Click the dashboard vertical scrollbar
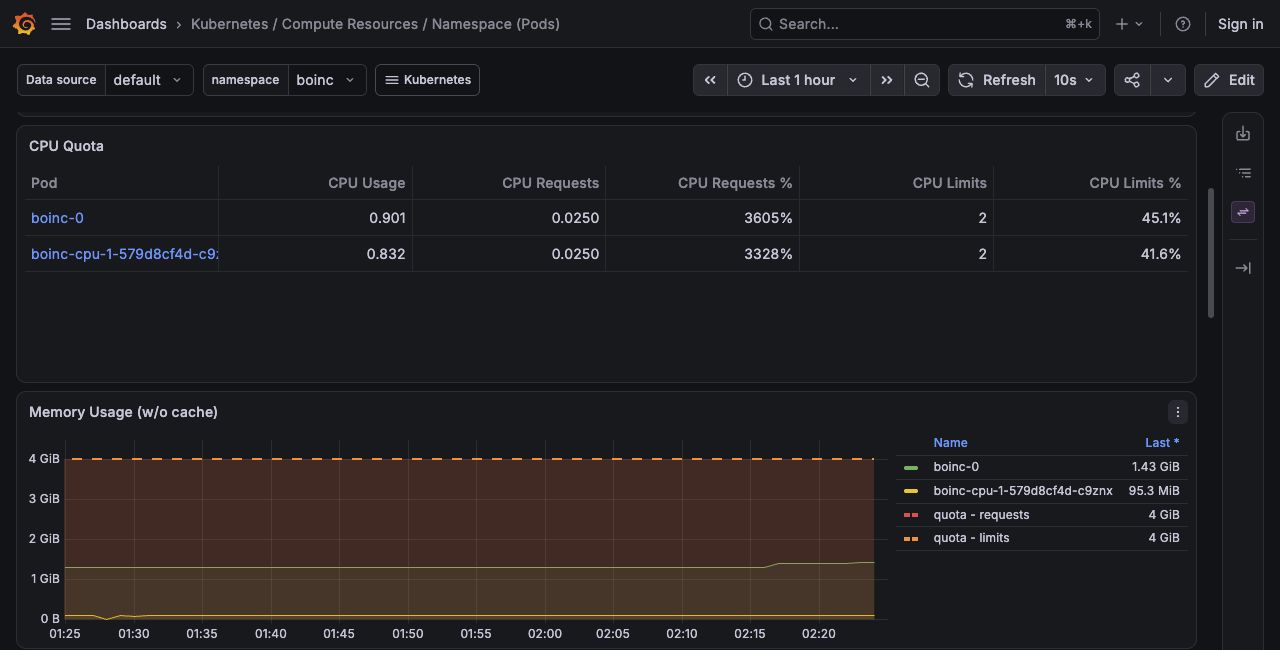The width and height of the screenshot is (1280, 650). pos(1212,253)
